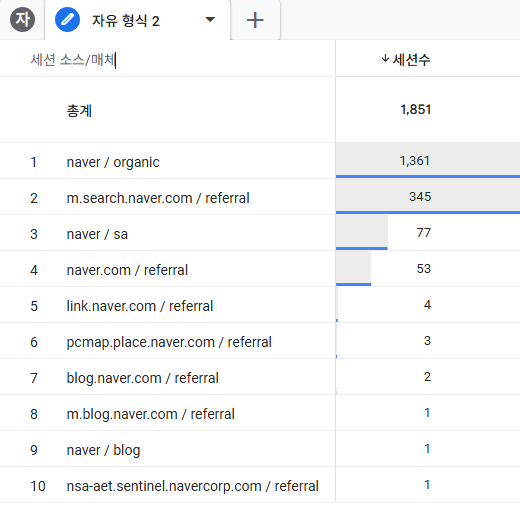Select 'naver.com / referral' row
Viewport: 520px width, 509px height.
(x=127, y=270)
